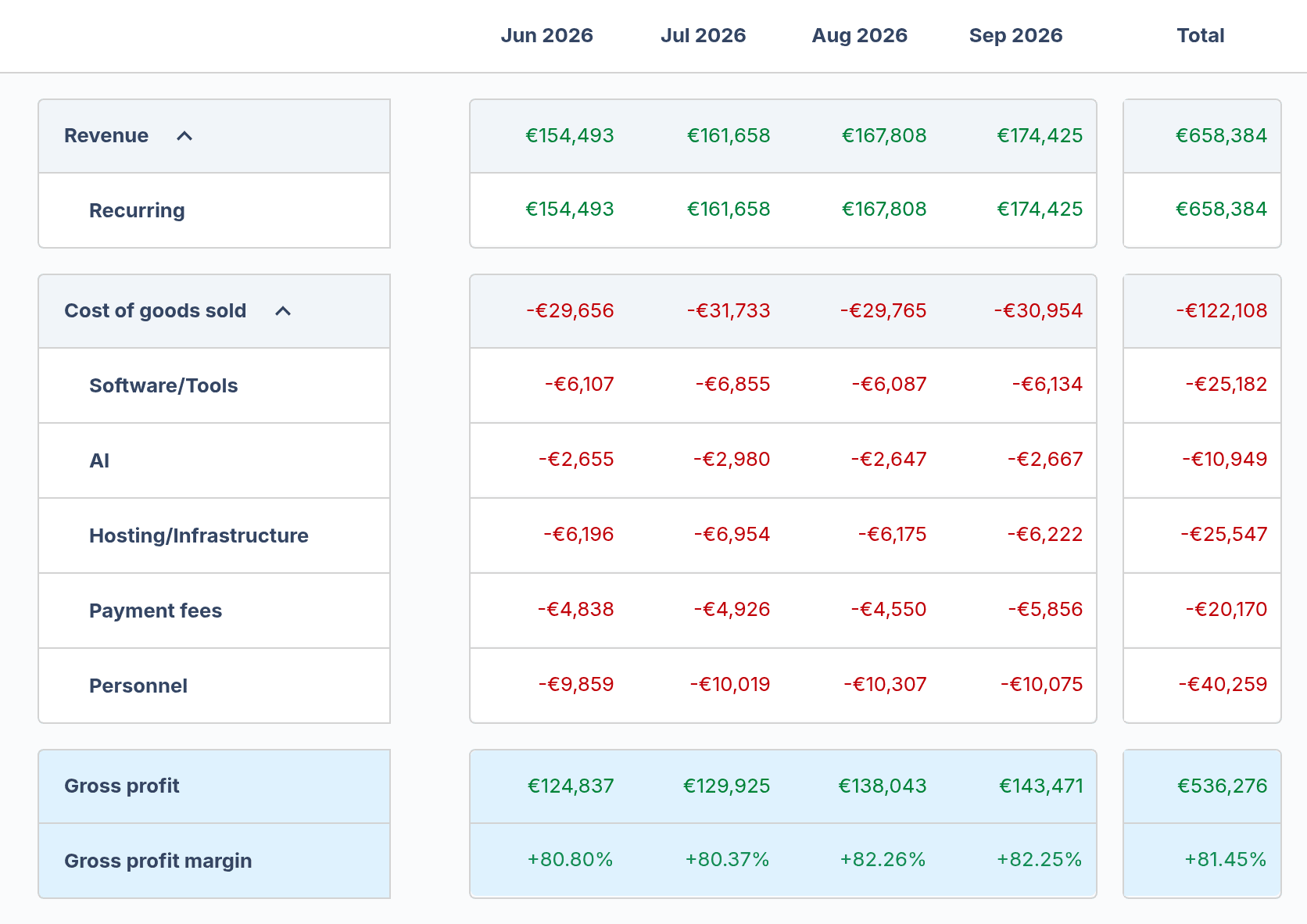Screen dimensions: 1307x924
Task: Select COGS July value -€31,733
Action: click(x=729, y=310)
